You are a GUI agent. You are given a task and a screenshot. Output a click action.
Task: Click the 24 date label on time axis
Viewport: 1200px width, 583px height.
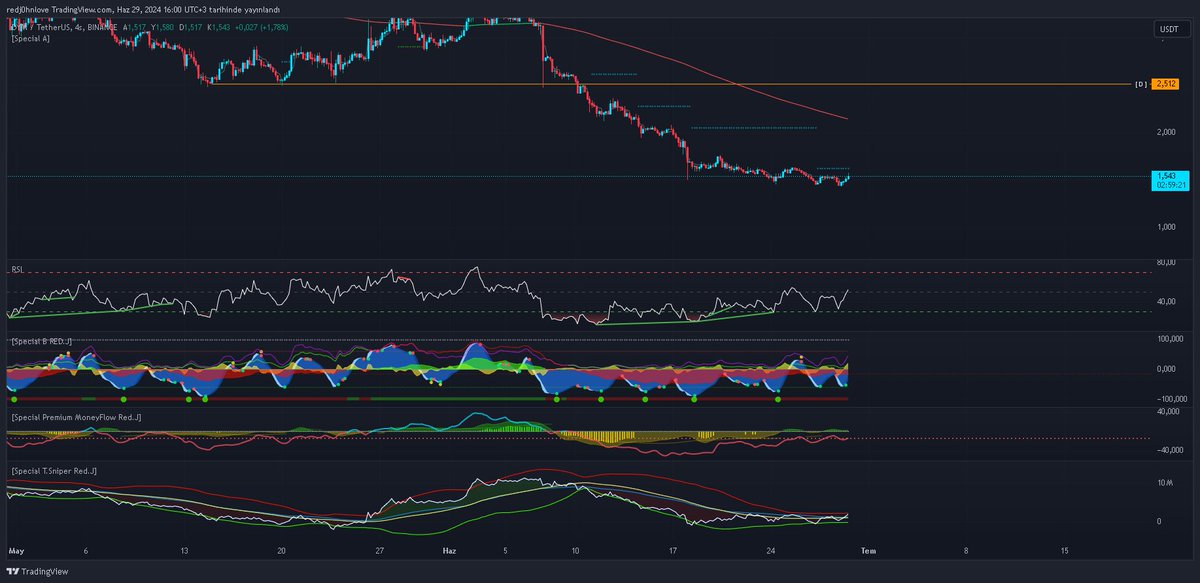pos(770,550)
